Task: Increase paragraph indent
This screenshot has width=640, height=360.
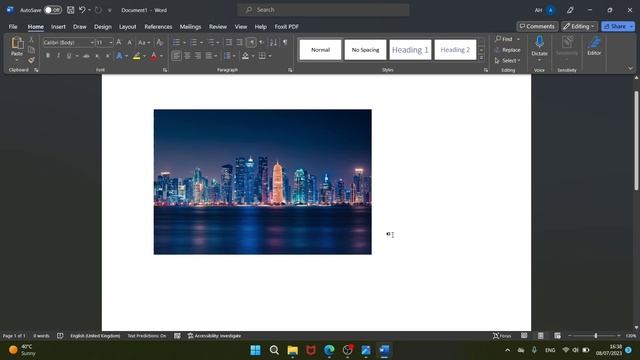Action: click(x=240, y=42)
